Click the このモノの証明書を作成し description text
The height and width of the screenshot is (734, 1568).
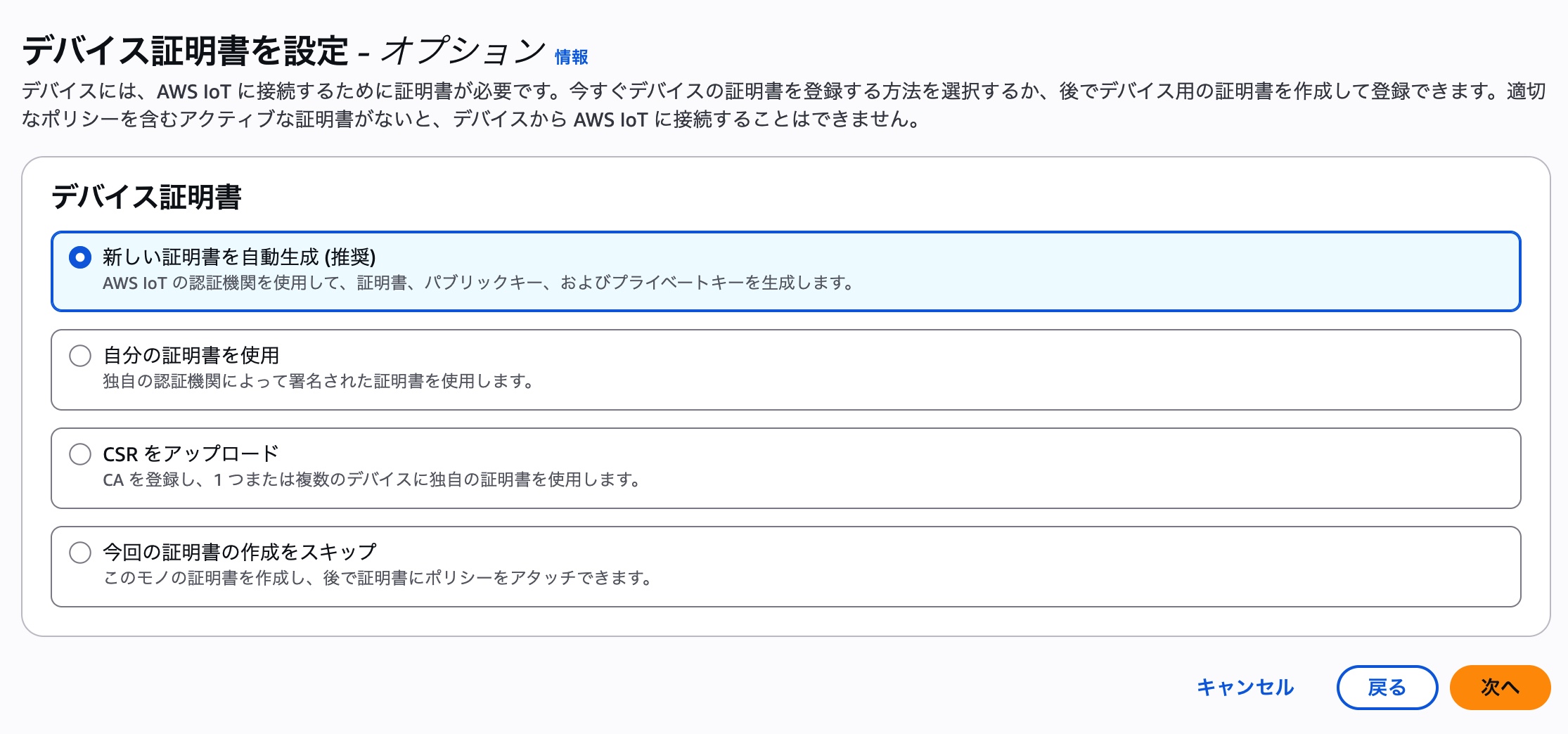[x=378, y=579]
